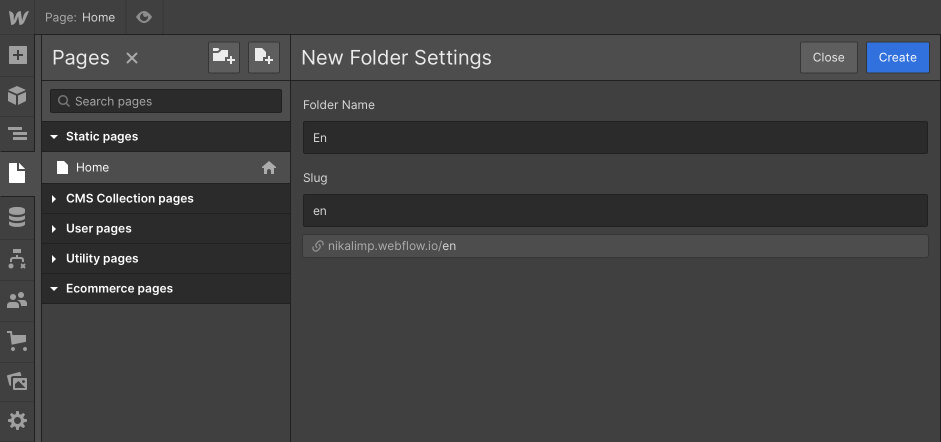The width and height of the screenshot is (941, 442).
Task: Click the blue Create button
Action: point(897,58)
